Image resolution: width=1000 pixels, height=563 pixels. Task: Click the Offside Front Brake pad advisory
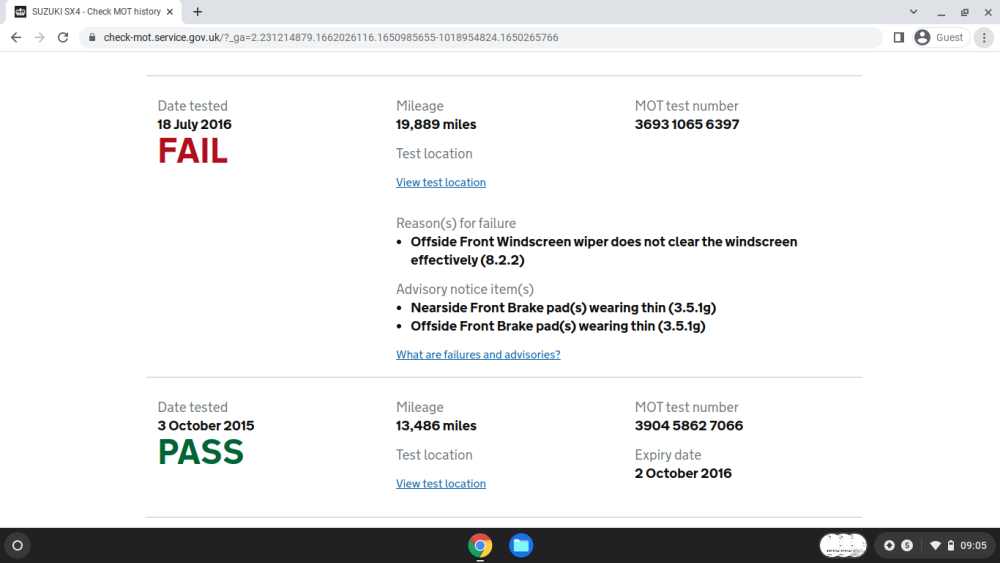click(x=558, y=326)
